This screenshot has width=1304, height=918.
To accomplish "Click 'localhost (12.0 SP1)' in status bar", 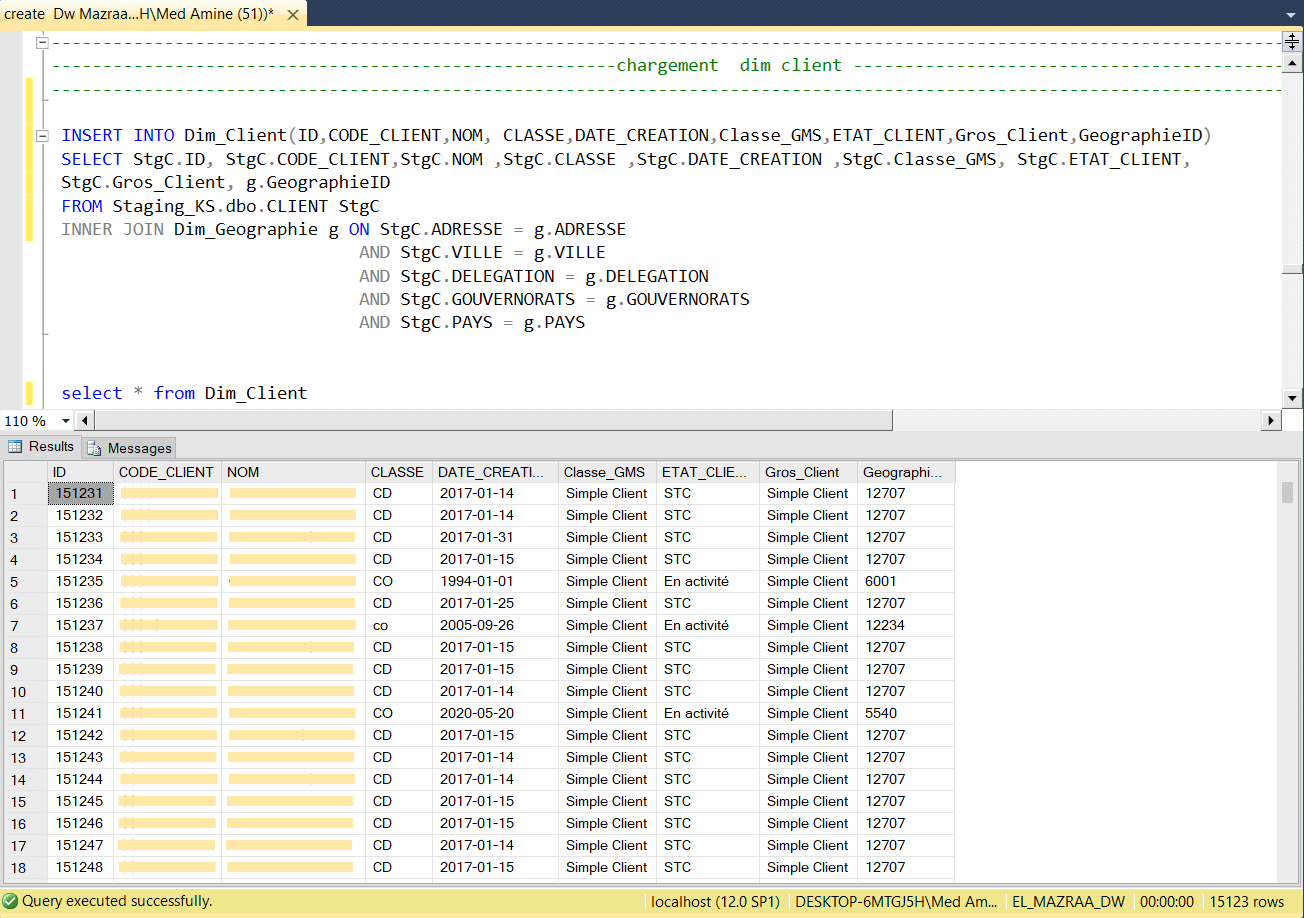I will tap(715, 901).
